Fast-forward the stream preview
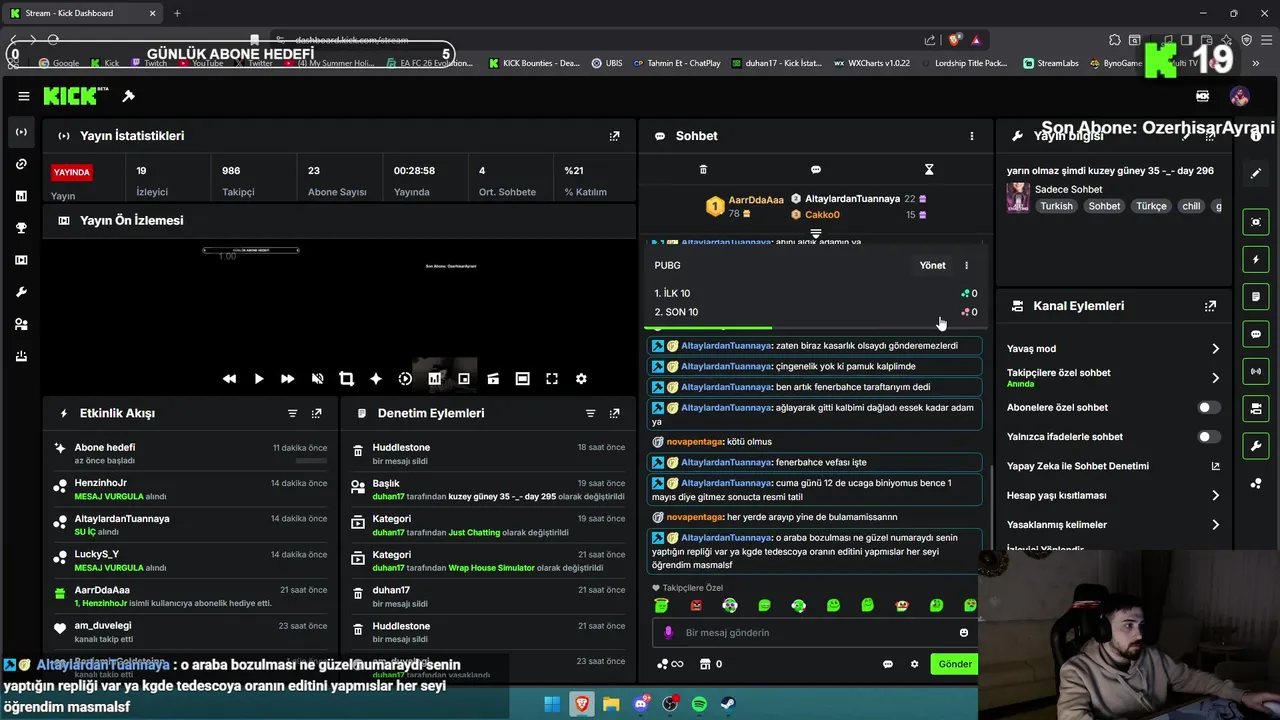1280x720 pixels. [x=288, y=379]
